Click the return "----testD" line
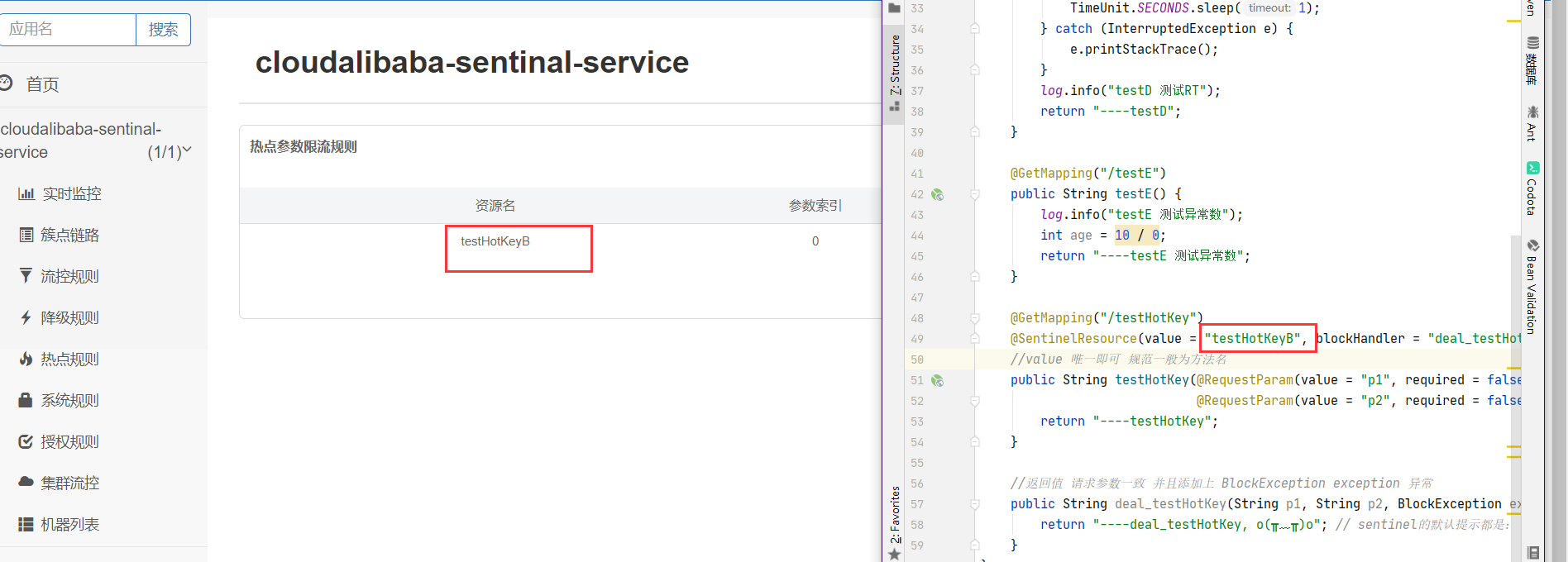Image resolution: width=1568 pixels, height=562 pixels. click(x=1111, y=112)
